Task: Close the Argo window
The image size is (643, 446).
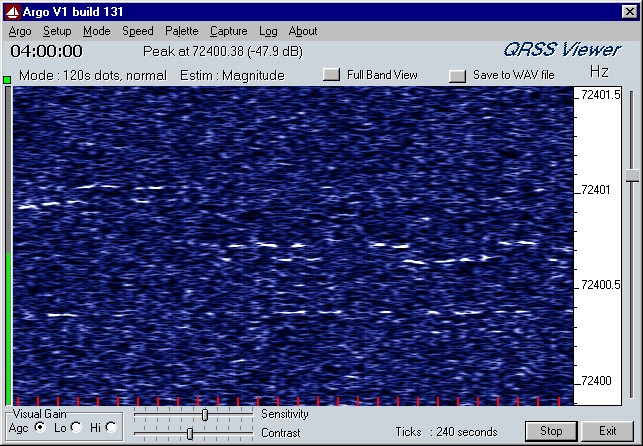Action: 629,12
